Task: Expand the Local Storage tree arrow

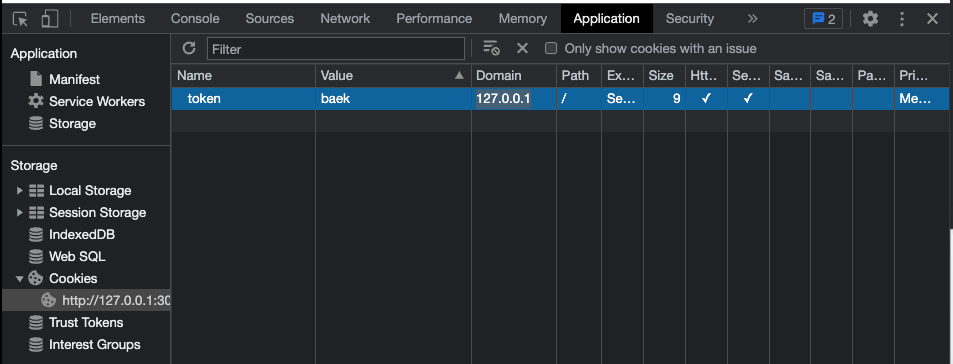Action: 19,191
